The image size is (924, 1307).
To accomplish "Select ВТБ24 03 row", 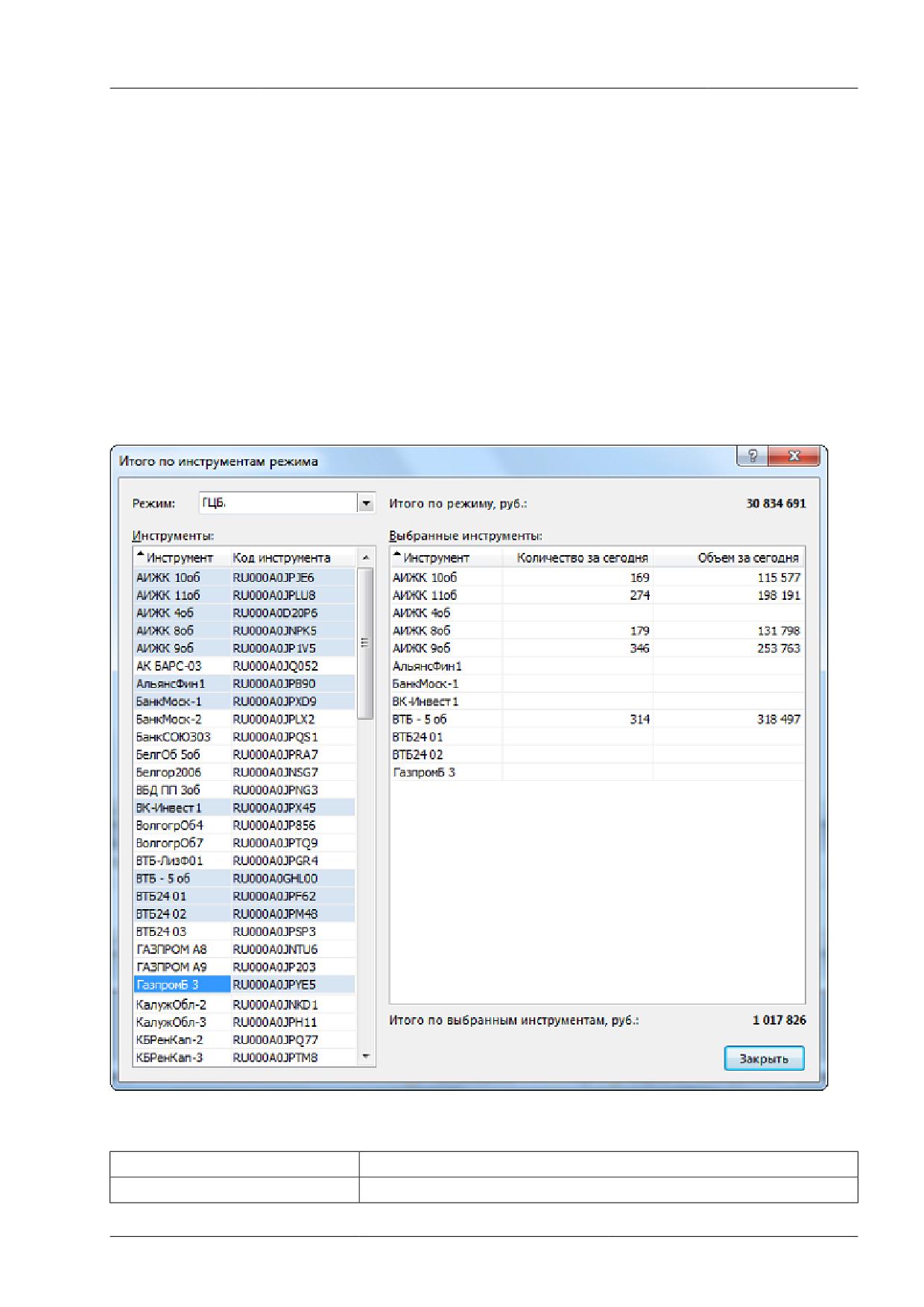I will 244,931.
